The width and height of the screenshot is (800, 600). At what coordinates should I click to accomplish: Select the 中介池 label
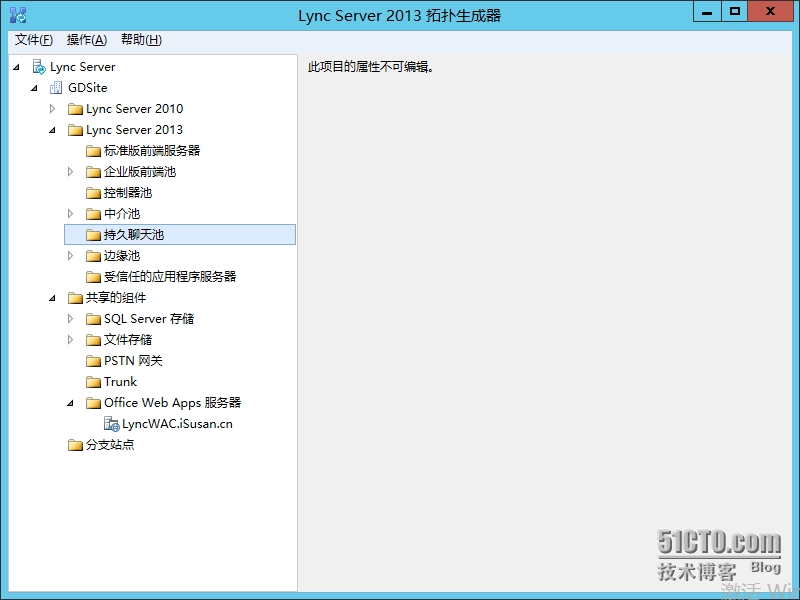[x=122, y=214]
